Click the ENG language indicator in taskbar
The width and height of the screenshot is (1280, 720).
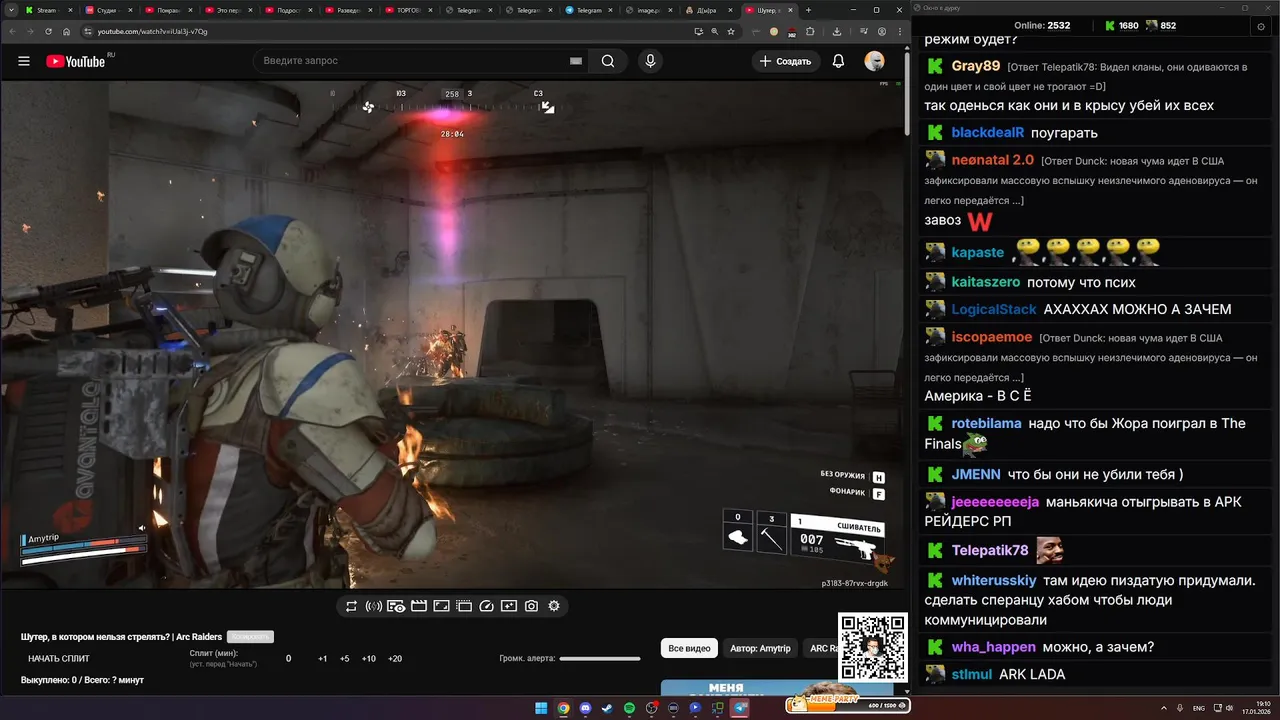point(1199,708)
